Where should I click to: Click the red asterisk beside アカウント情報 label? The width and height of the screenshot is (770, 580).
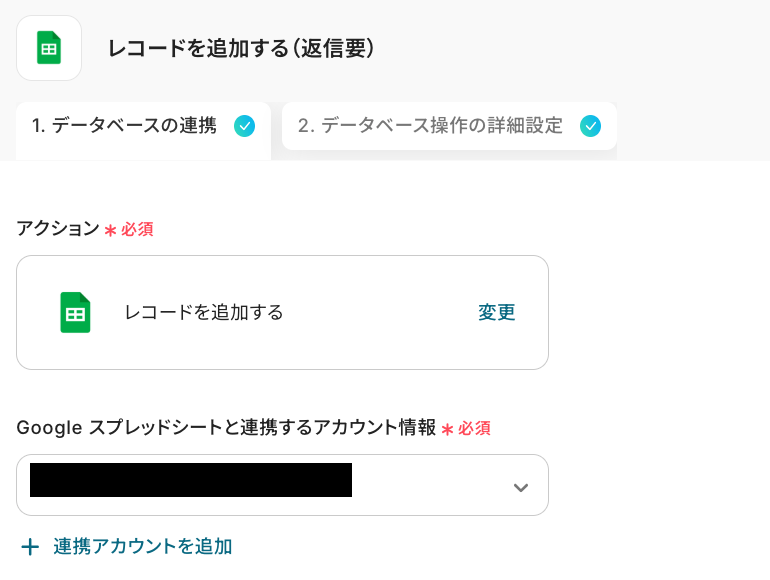click(448, 429)
